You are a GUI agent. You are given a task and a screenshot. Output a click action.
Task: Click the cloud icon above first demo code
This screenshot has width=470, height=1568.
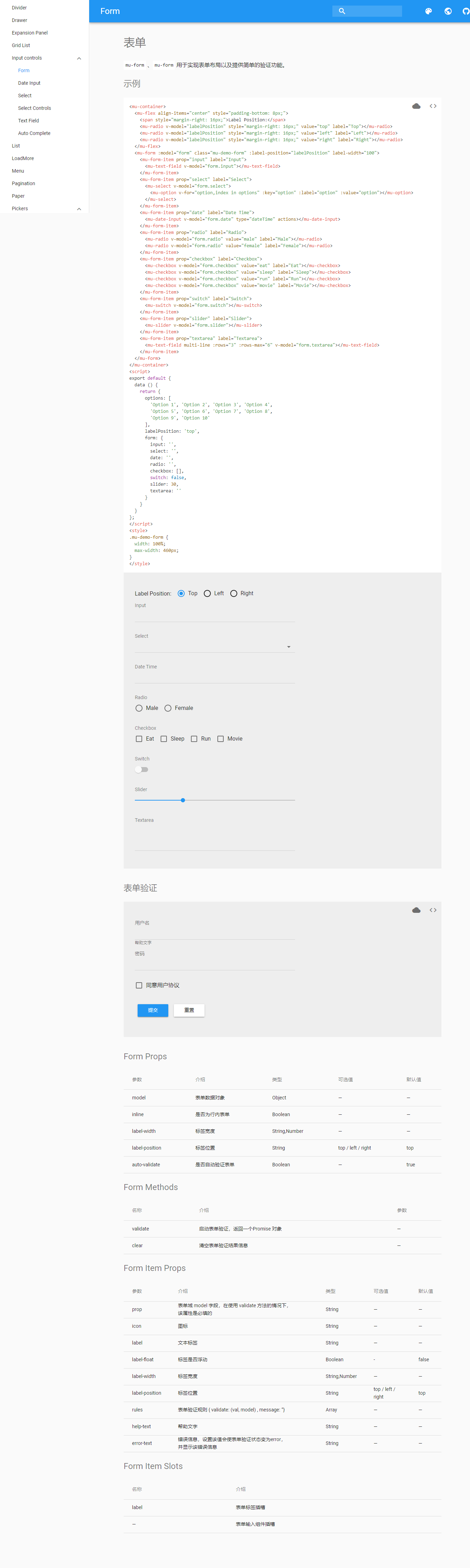(416, 106)
